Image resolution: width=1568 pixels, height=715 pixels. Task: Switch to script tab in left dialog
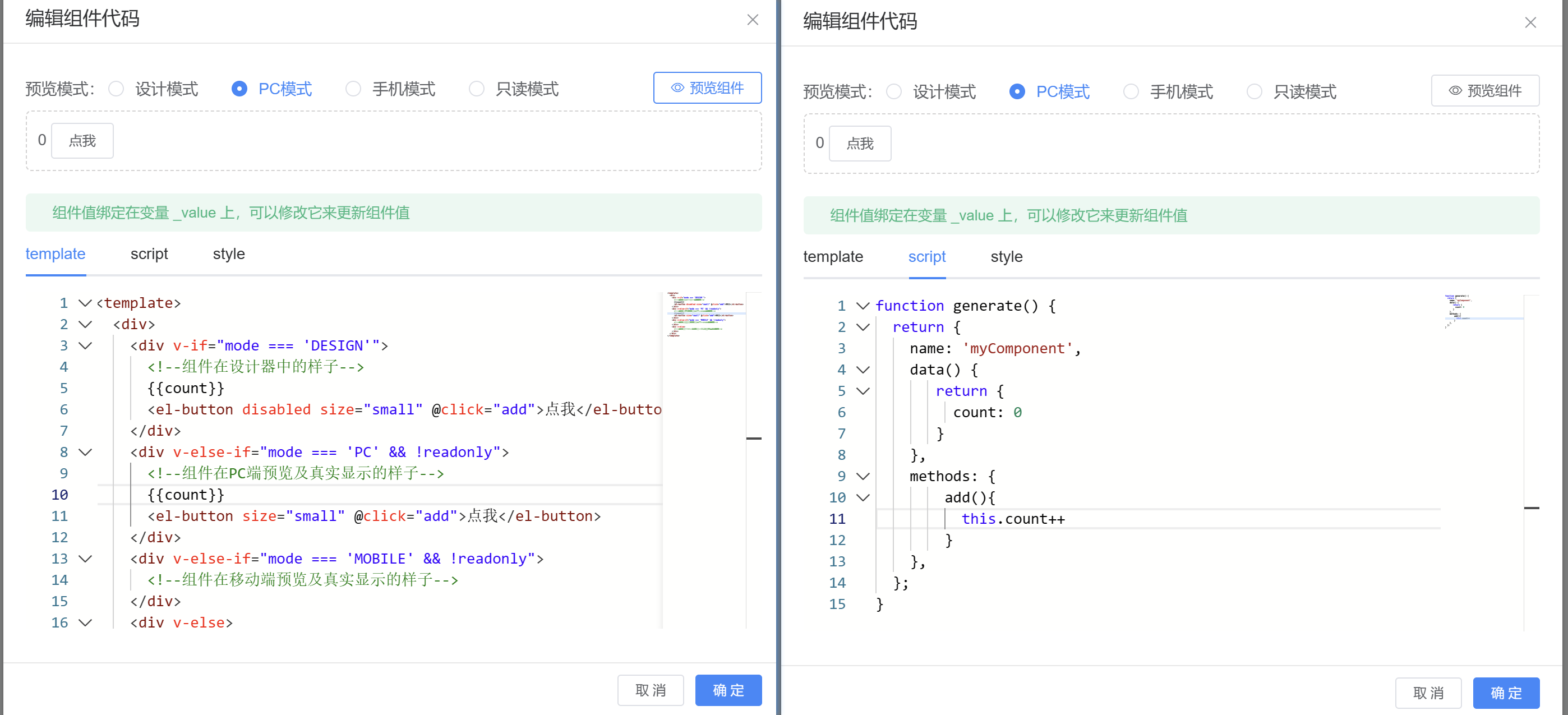coord(149,253)
